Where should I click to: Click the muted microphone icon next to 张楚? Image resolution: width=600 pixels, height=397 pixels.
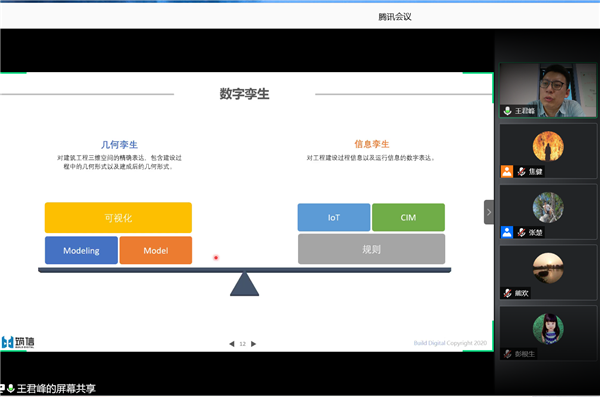pos(521,232)
